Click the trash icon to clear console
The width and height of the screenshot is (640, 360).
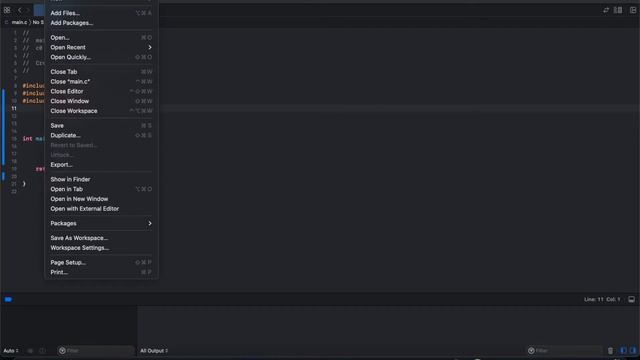click(x=610, y=351)
